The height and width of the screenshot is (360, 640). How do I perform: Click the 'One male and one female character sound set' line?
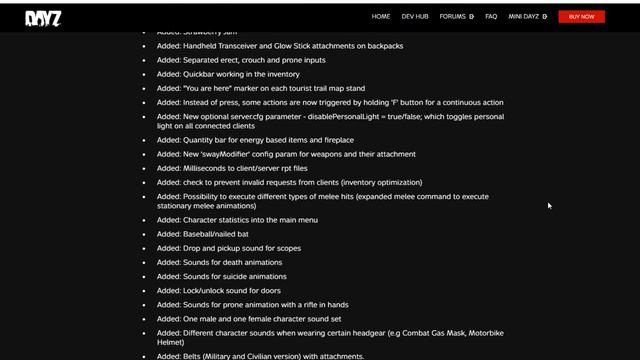249,319
